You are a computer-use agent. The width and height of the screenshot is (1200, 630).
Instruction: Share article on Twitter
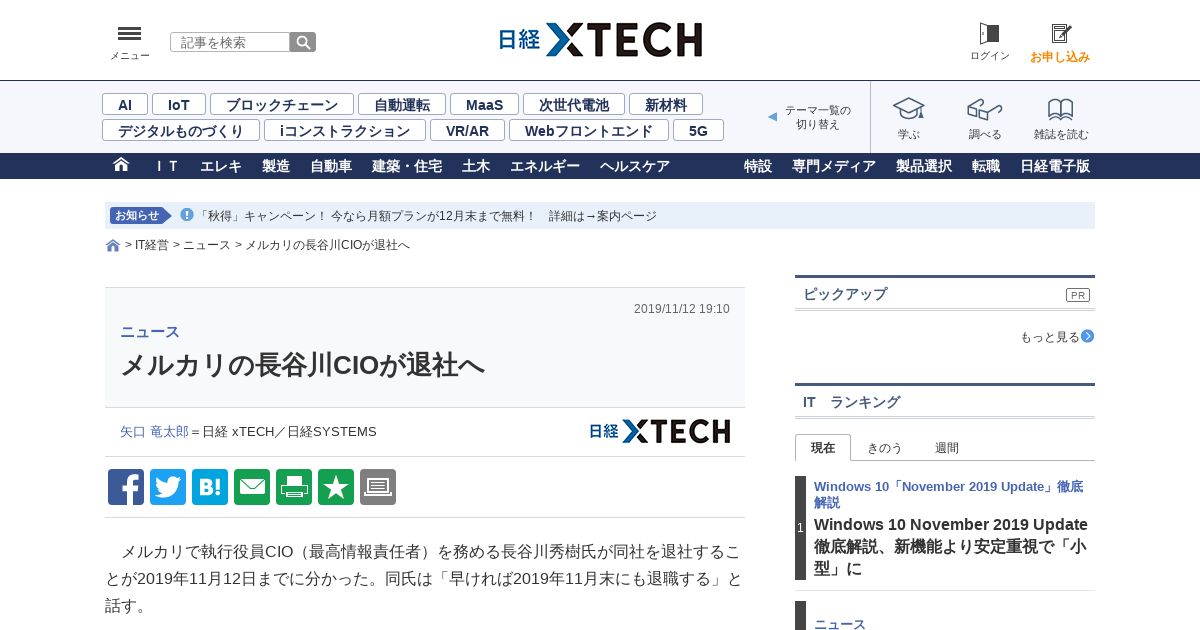[x=168, y=487]
